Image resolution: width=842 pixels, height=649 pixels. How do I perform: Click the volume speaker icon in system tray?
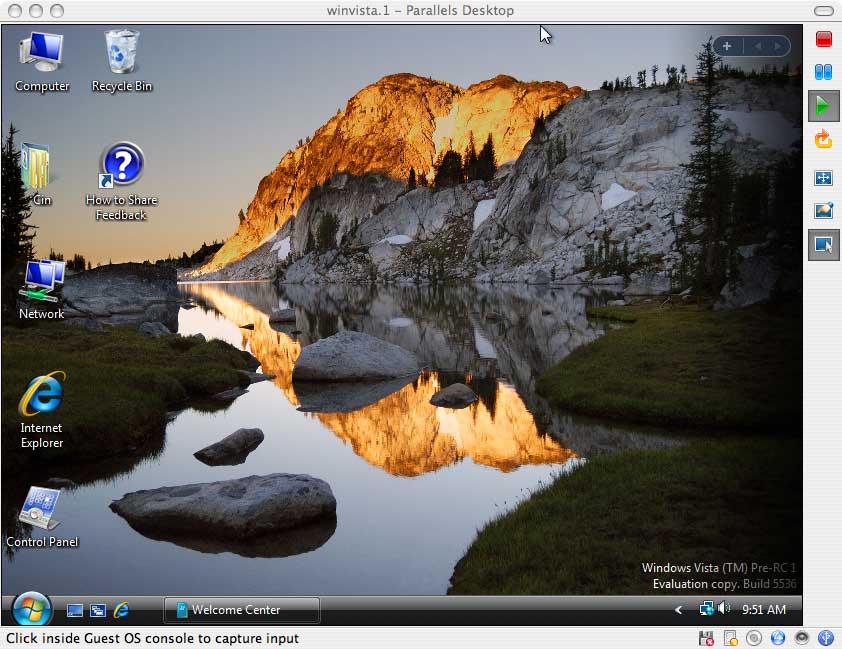pyautogui.click(x=723, y=609)
